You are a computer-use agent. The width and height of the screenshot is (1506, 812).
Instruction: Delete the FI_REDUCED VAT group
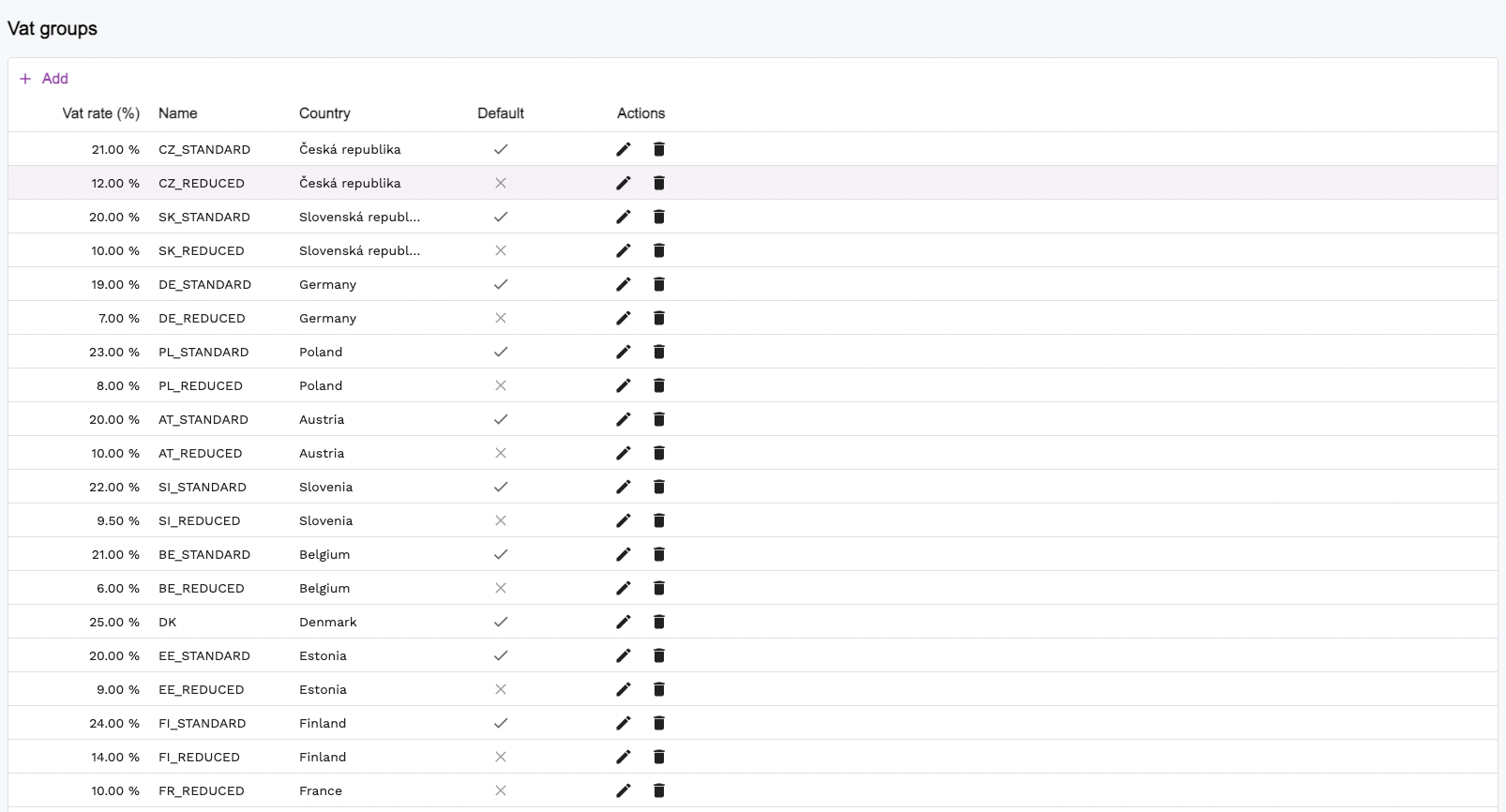(x=659, y=757)
